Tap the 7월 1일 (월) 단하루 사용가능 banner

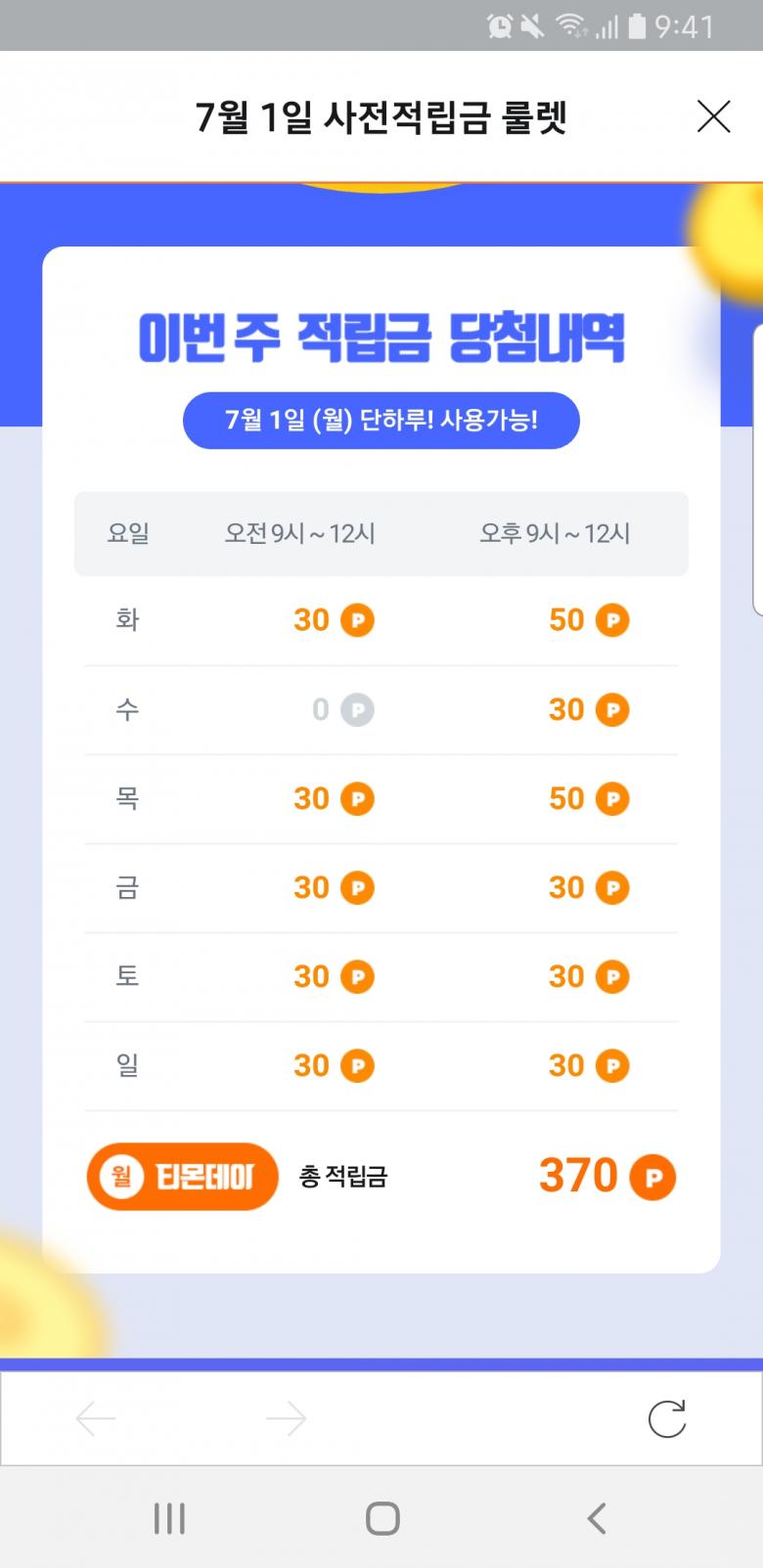(381, 421)
